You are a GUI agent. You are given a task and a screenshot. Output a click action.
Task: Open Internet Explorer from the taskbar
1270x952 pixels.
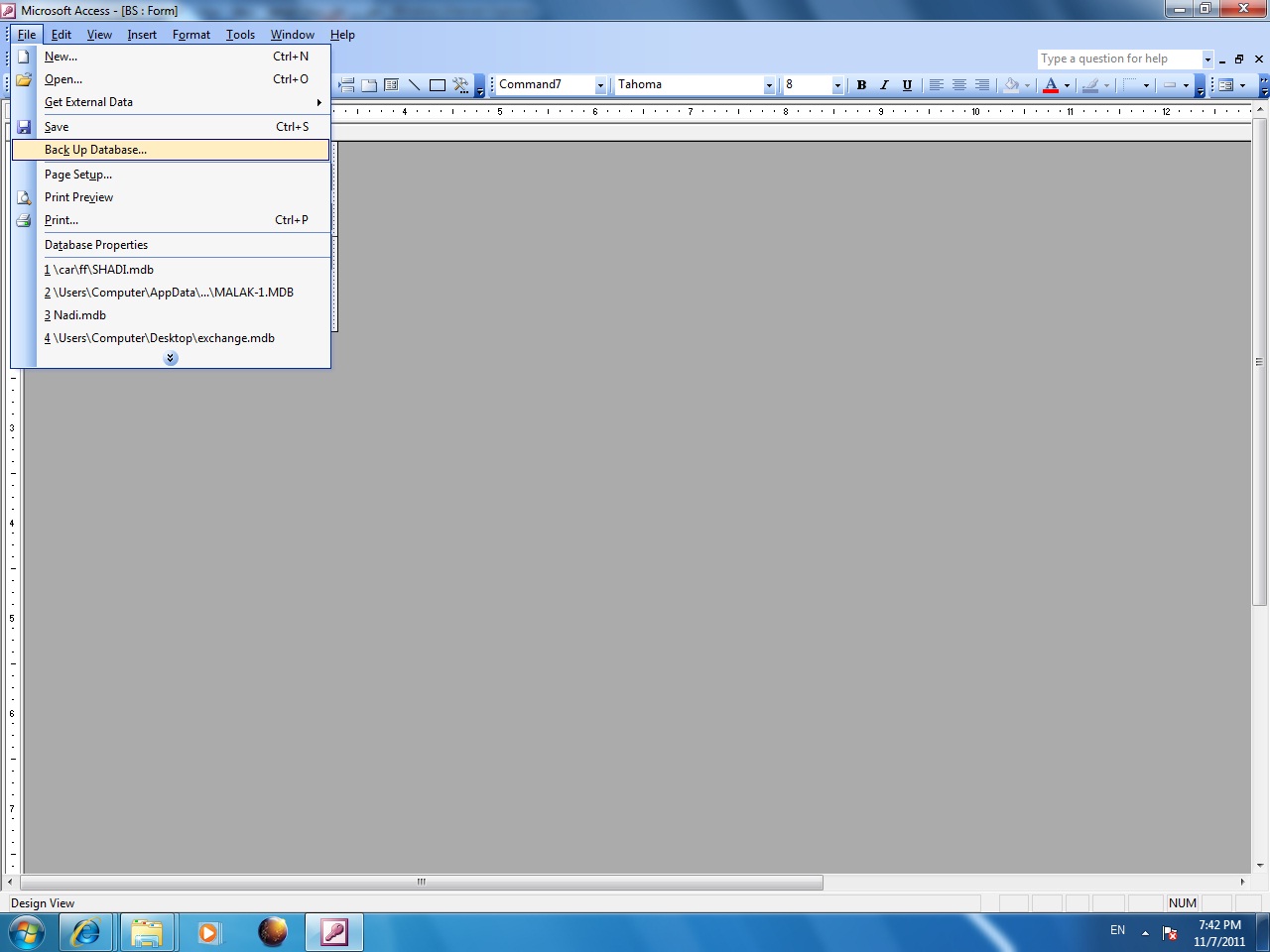[x=86, y=932]
